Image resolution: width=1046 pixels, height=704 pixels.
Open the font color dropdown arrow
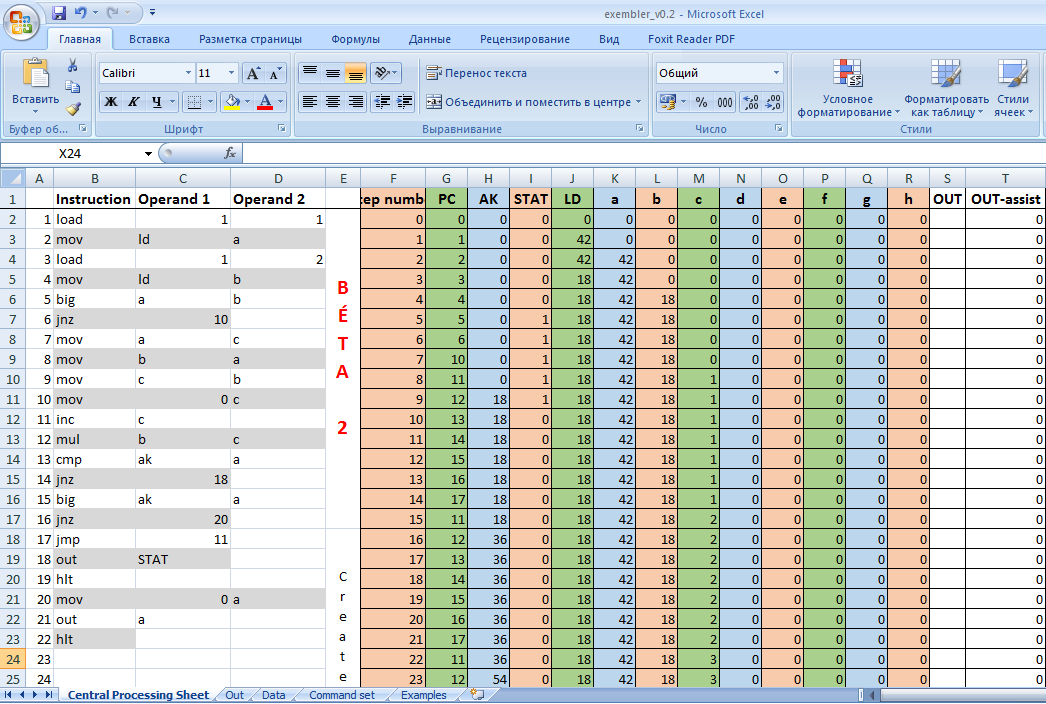coord(280,103)
